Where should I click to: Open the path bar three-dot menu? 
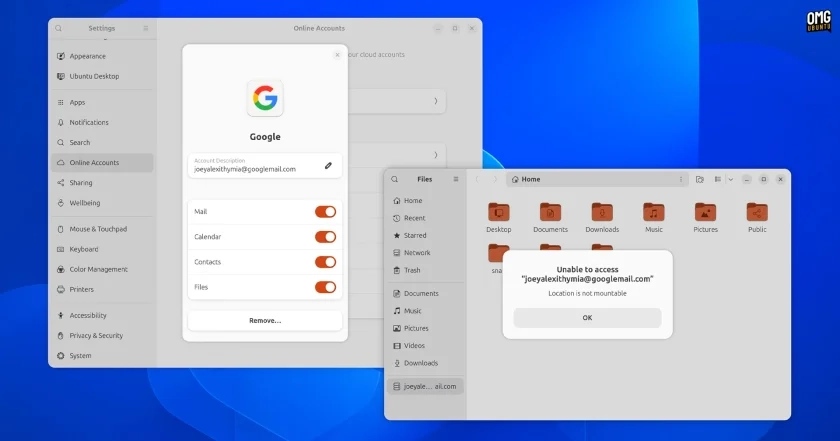[x=681, y=180]
